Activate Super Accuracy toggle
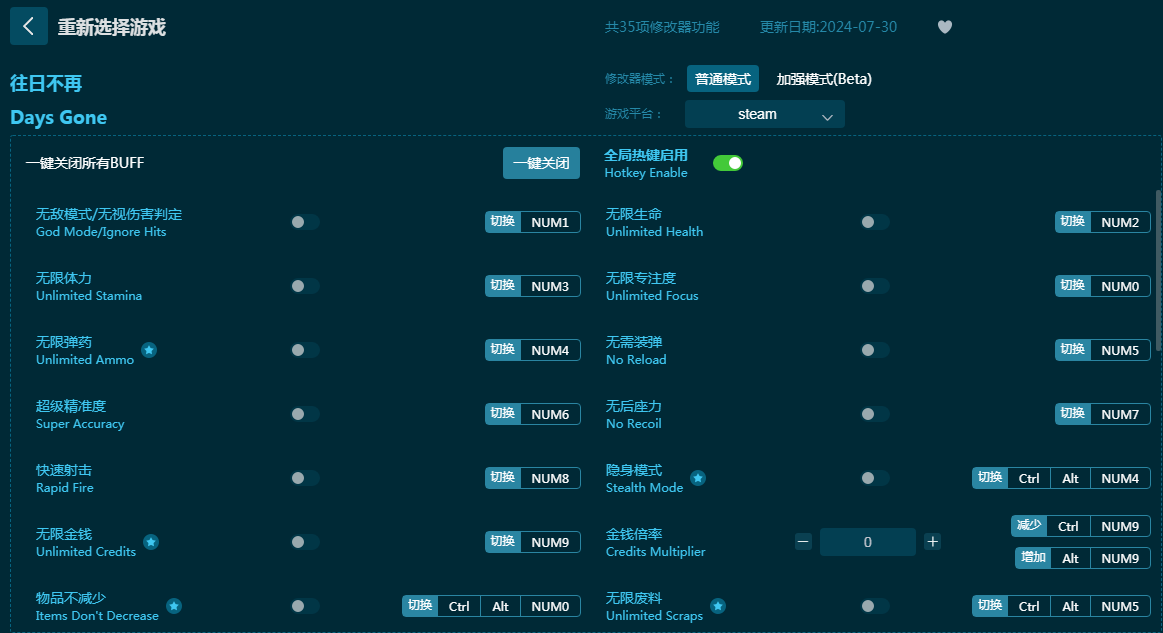1163x633 pixels. [305, 414]
